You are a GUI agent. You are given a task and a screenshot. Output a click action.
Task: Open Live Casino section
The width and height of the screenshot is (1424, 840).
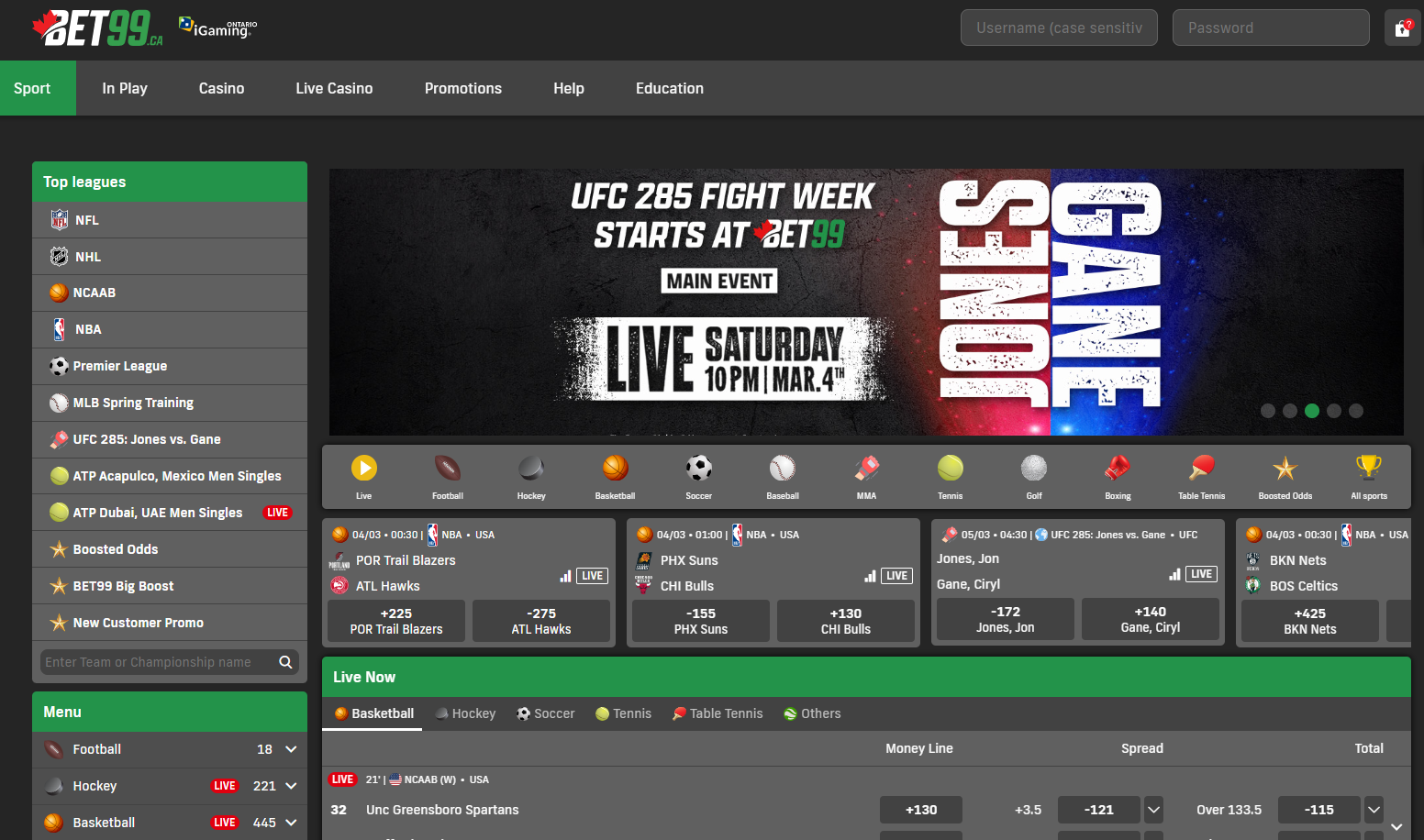[335, 88]
